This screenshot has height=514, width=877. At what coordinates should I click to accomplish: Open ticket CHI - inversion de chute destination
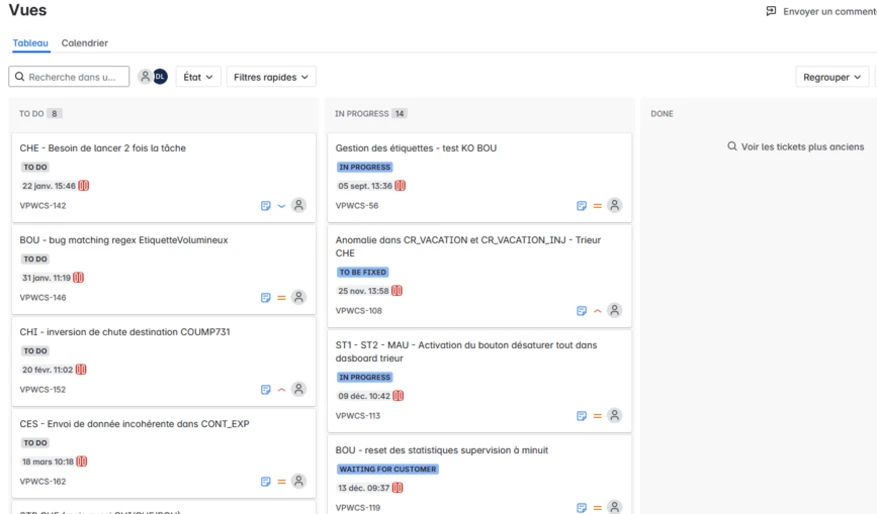[125, 332]
